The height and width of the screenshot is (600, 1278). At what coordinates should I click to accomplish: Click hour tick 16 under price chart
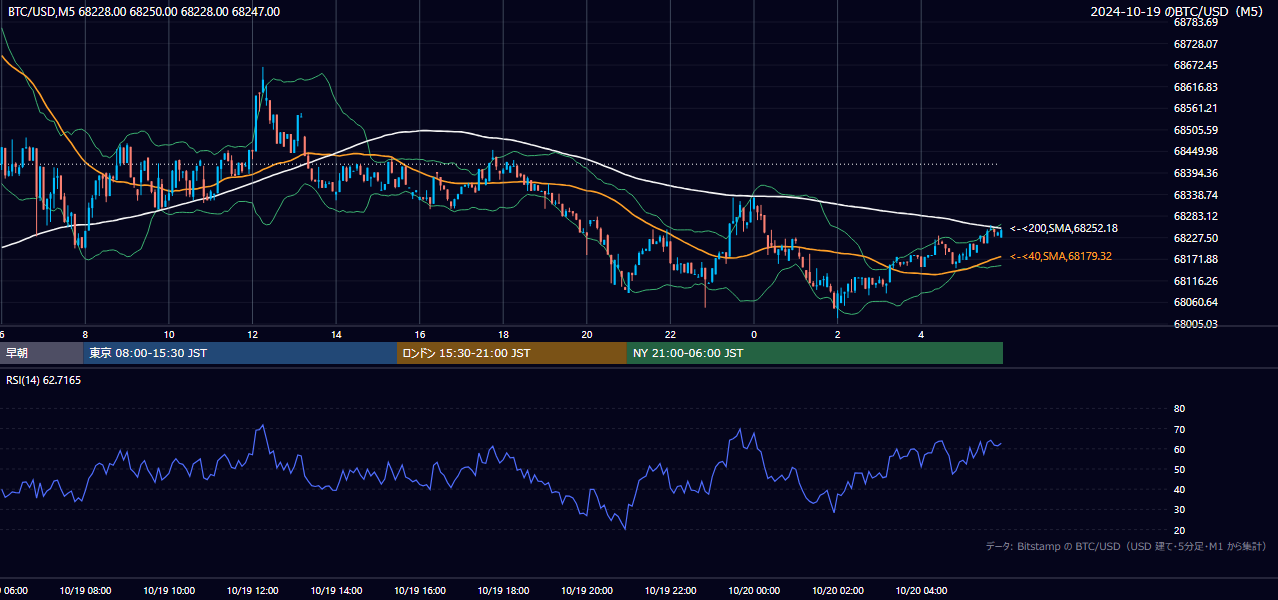(420, 335)
